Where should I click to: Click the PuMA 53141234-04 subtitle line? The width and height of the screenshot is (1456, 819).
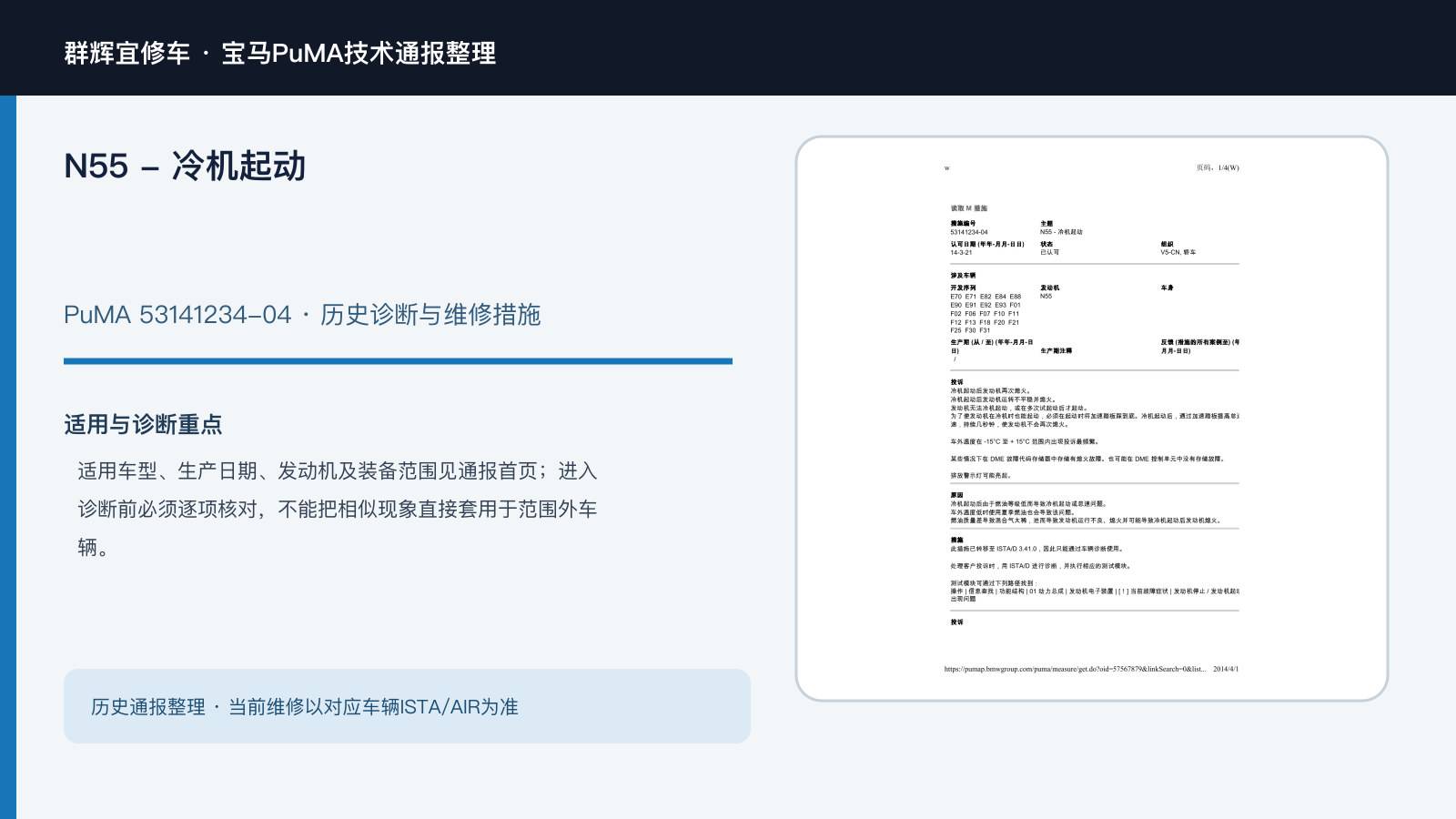tap(302, 315)
